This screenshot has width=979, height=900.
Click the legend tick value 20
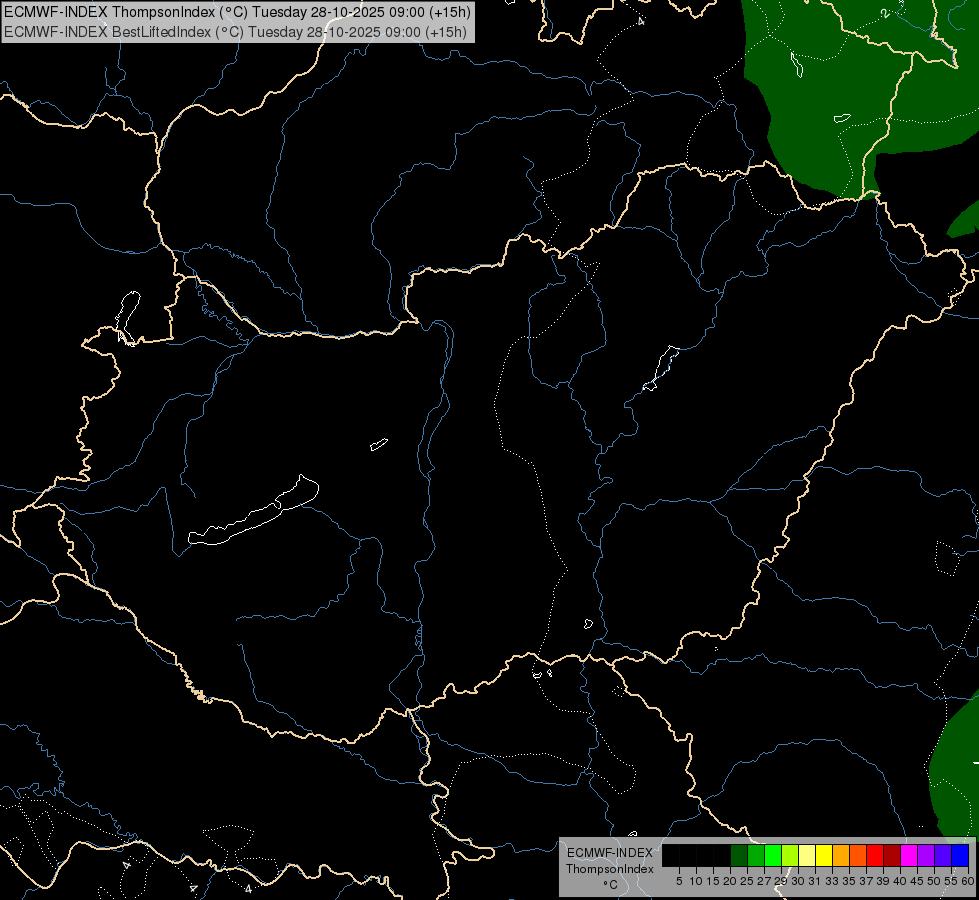pos(730,881)
